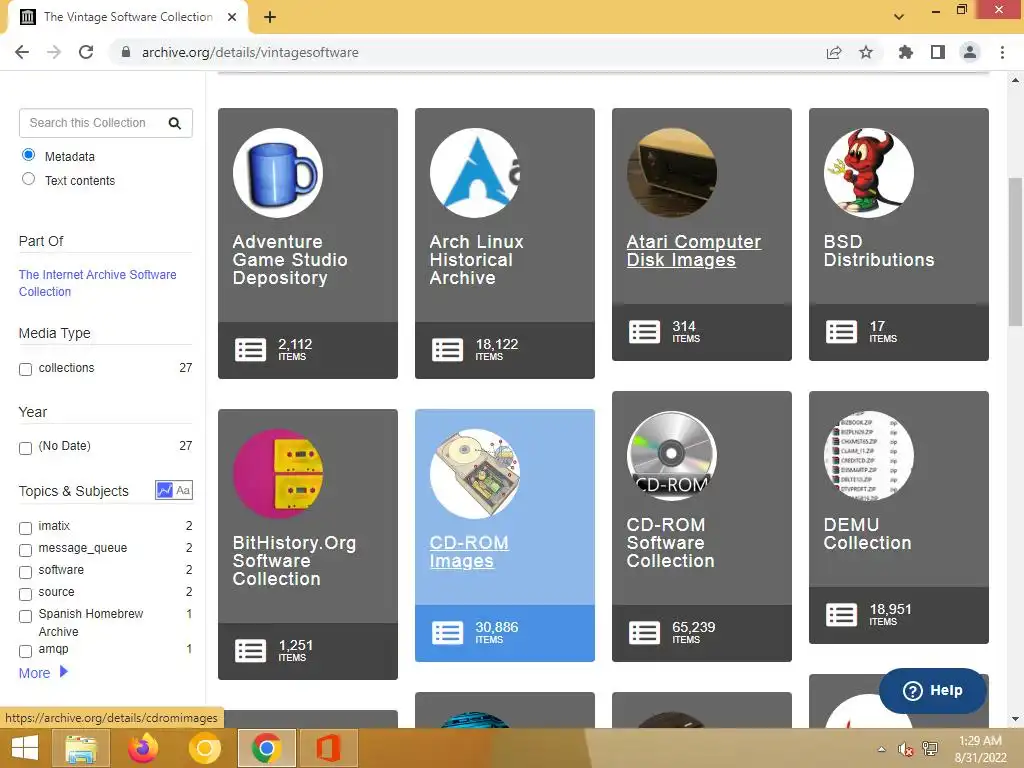Check the imatix topic checkbox
The height and width of the screenshot is (768, 1024).
pos(25,528)
